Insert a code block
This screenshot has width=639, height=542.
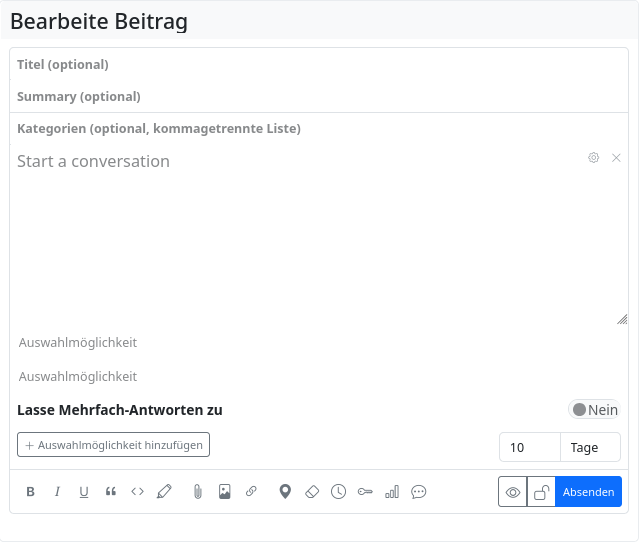pos(138,492)
